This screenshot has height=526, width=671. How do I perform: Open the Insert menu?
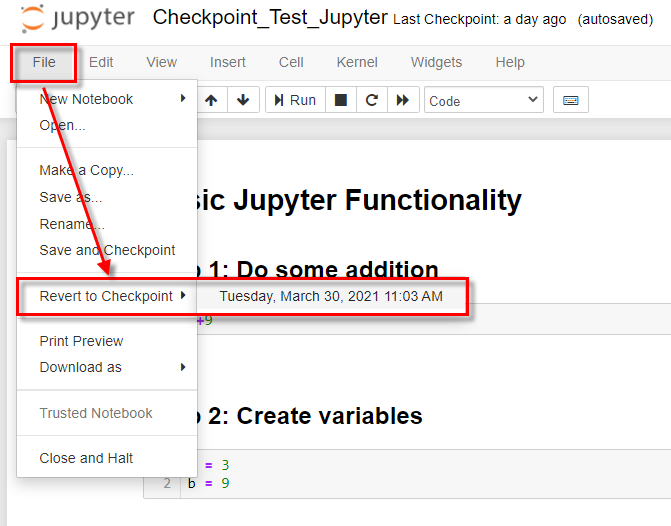point(228,62)
